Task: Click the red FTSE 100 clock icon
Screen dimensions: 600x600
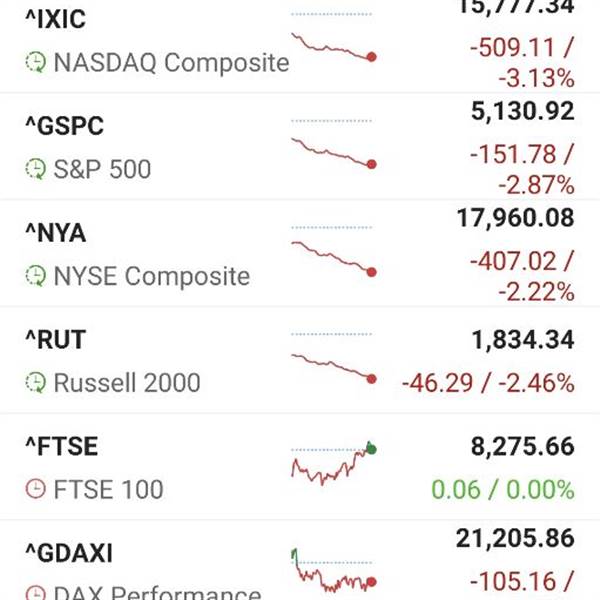Action: [x=36, y=489]
